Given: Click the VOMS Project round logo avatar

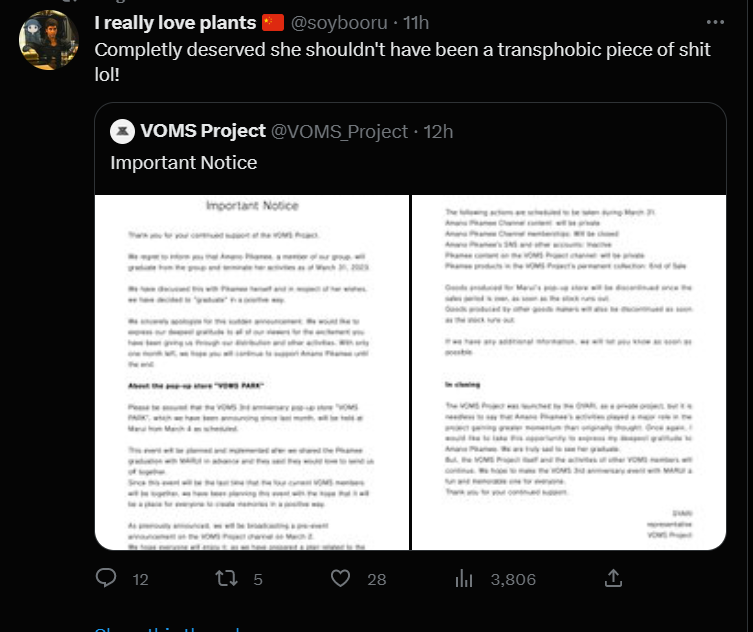Looking at the screenshot, I should [122, 131].
